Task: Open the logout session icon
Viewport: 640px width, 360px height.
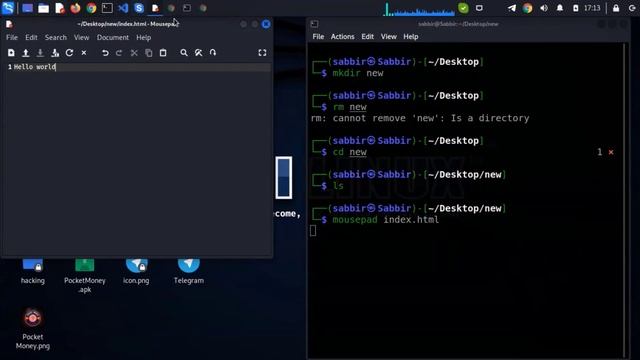Action: (x=632, y=8)
